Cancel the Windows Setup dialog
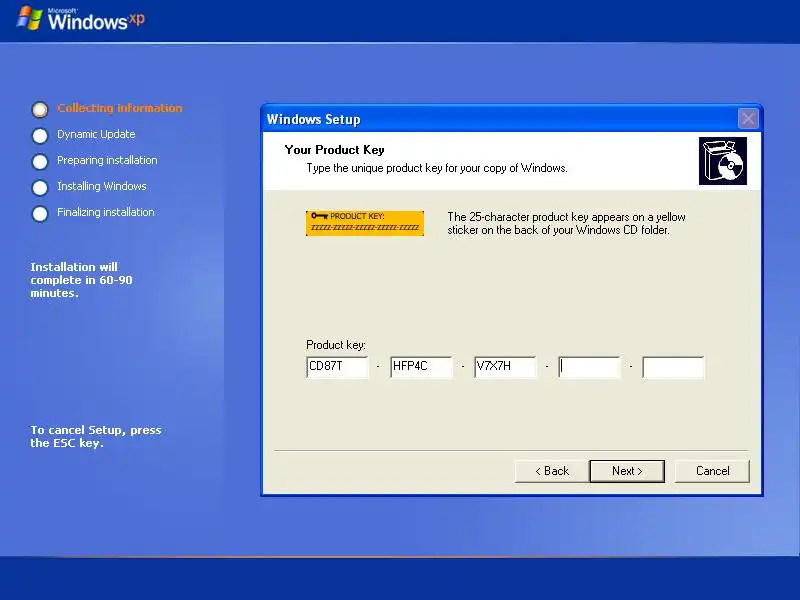800x600 pixels. tap(712, 471)
